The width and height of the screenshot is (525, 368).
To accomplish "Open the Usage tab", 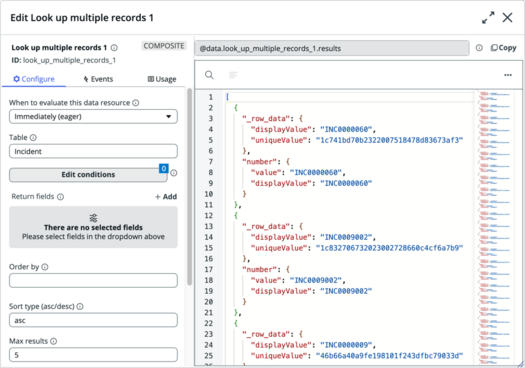I will click(162, 79).
